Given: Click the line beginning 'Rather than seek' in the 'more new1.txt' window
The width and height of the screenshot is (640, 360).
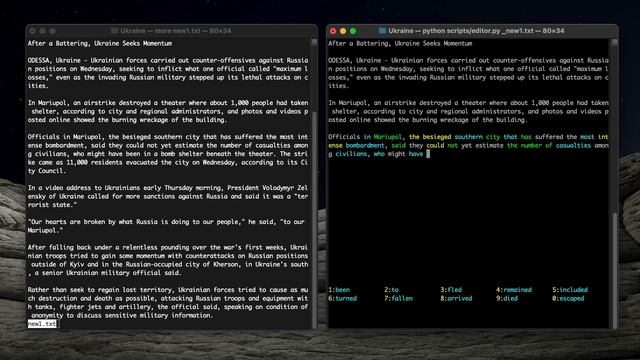Looking at the screenshot, I should pyautogui.click(x=168, y=290).
